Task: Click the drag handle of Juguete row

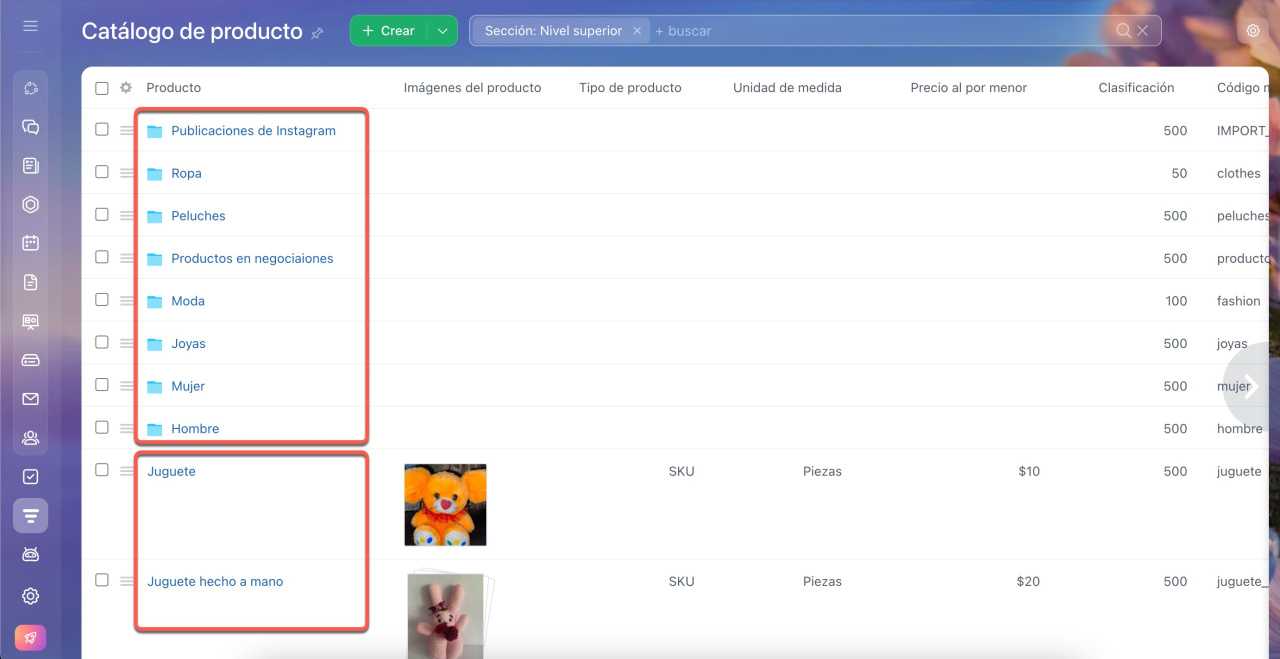Action: tap(126, 471)
